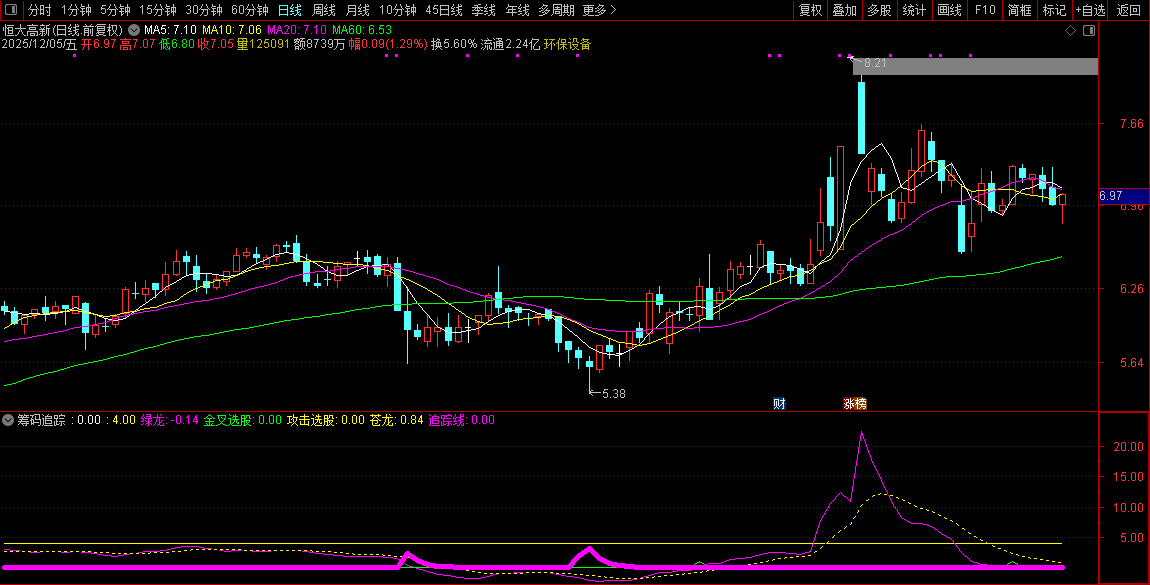1150x585 pixels.
Task: Click the 叠加 overlay button
Action: pyautogui.click(x=844, y=10)
